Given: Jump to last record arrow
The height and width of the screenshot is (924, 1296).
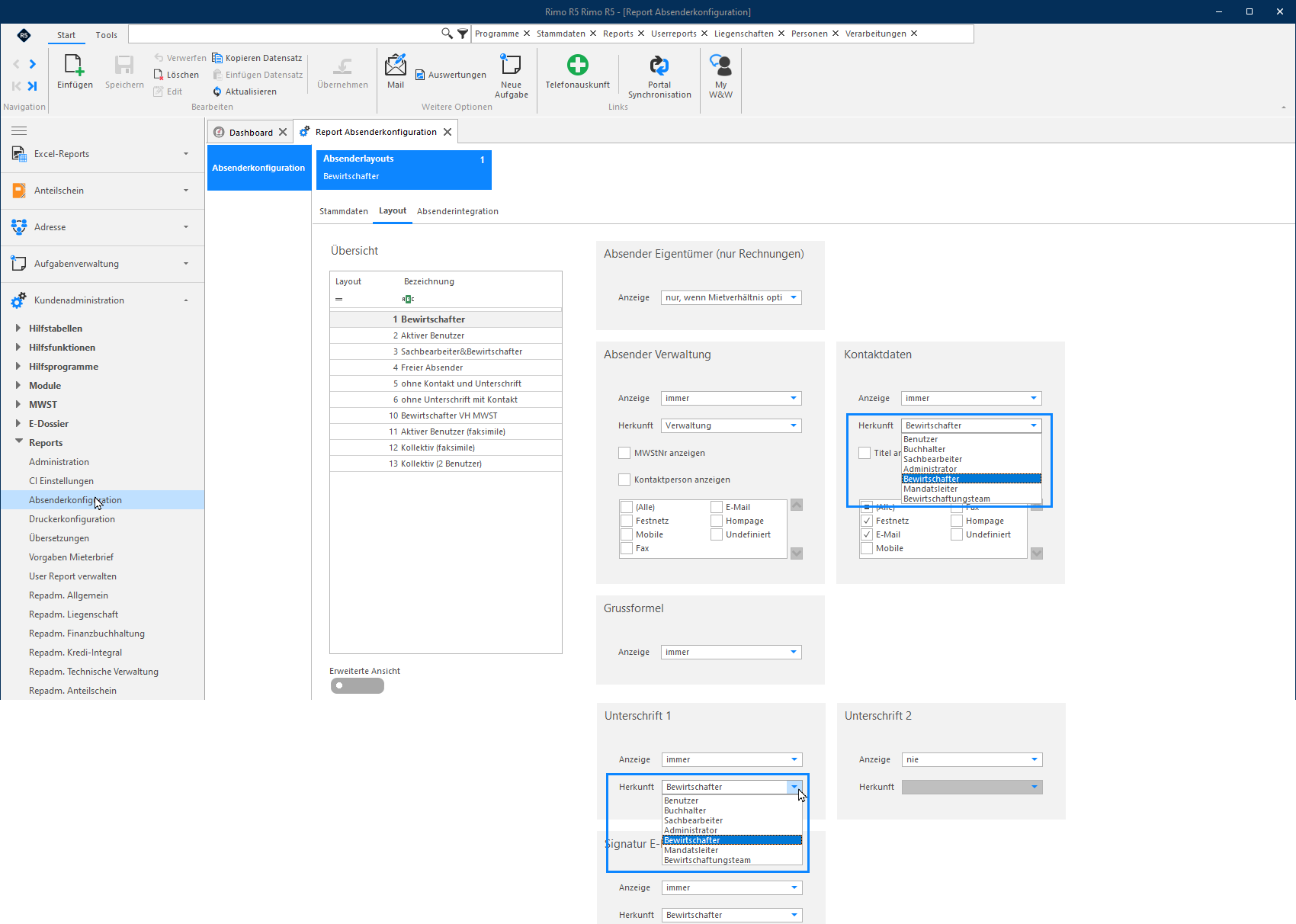Looking at the screenshot, I should click(x=32, y=86).
